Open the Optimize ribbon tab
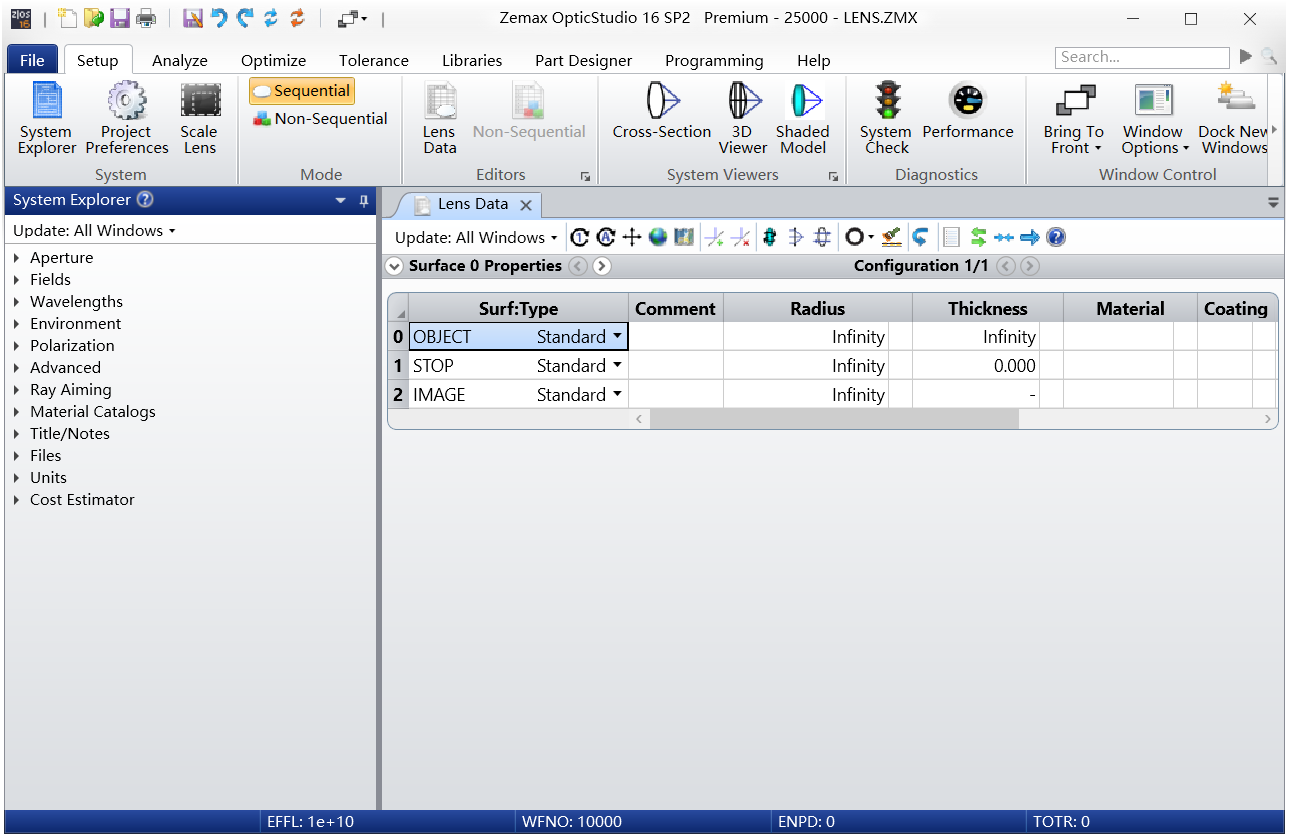1289x838 pixels. click(x=273, y=61)
